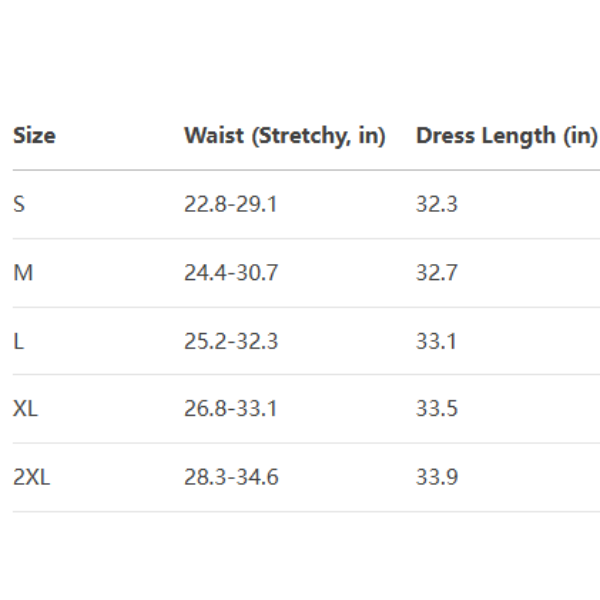The width and height of the screenshot is (600, 600).
Task: Select the S size cell
Action: click(x=19, y=205)
